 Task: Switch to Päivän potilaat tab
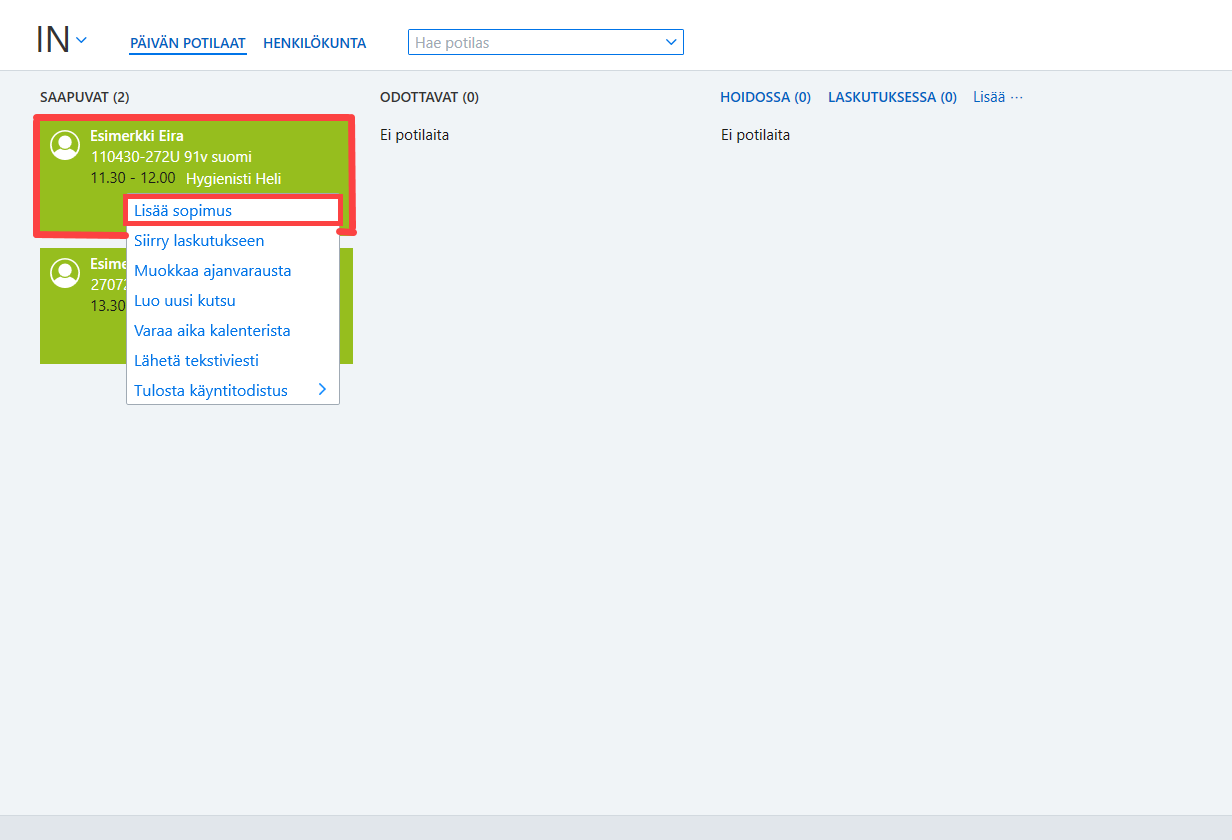tap(188, 43)
